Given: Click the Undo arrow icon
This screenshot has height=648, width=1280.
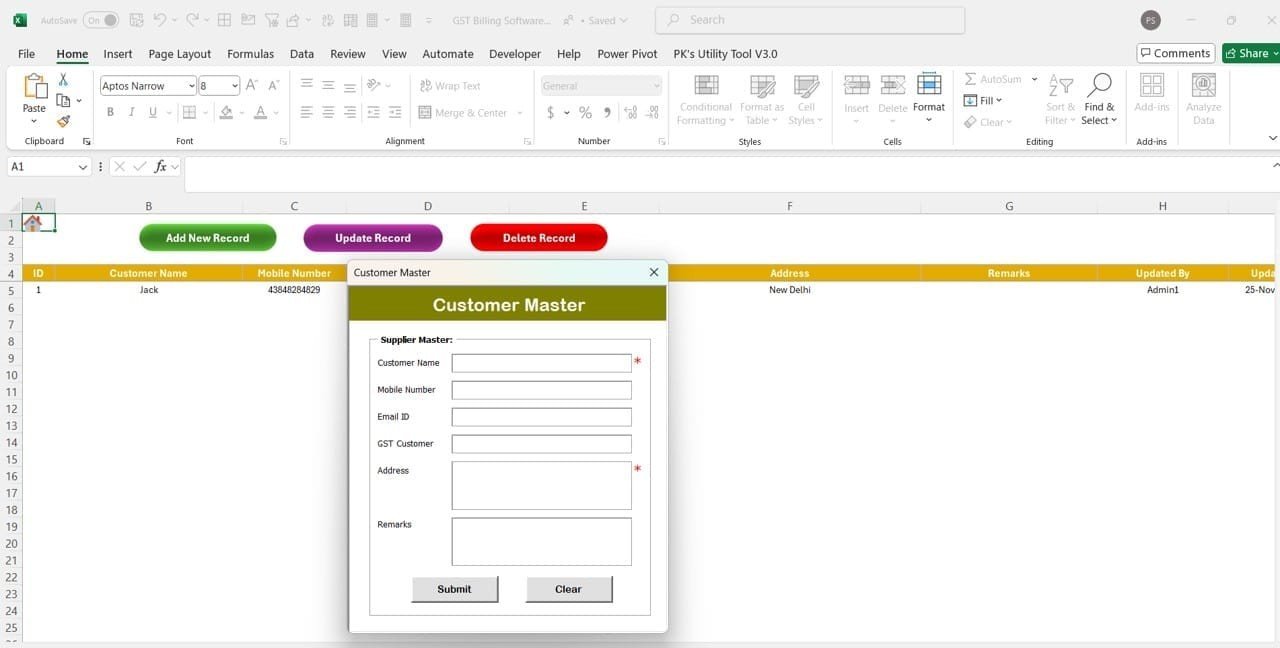Looking at the screenshot, I should [x=159, y=20].
